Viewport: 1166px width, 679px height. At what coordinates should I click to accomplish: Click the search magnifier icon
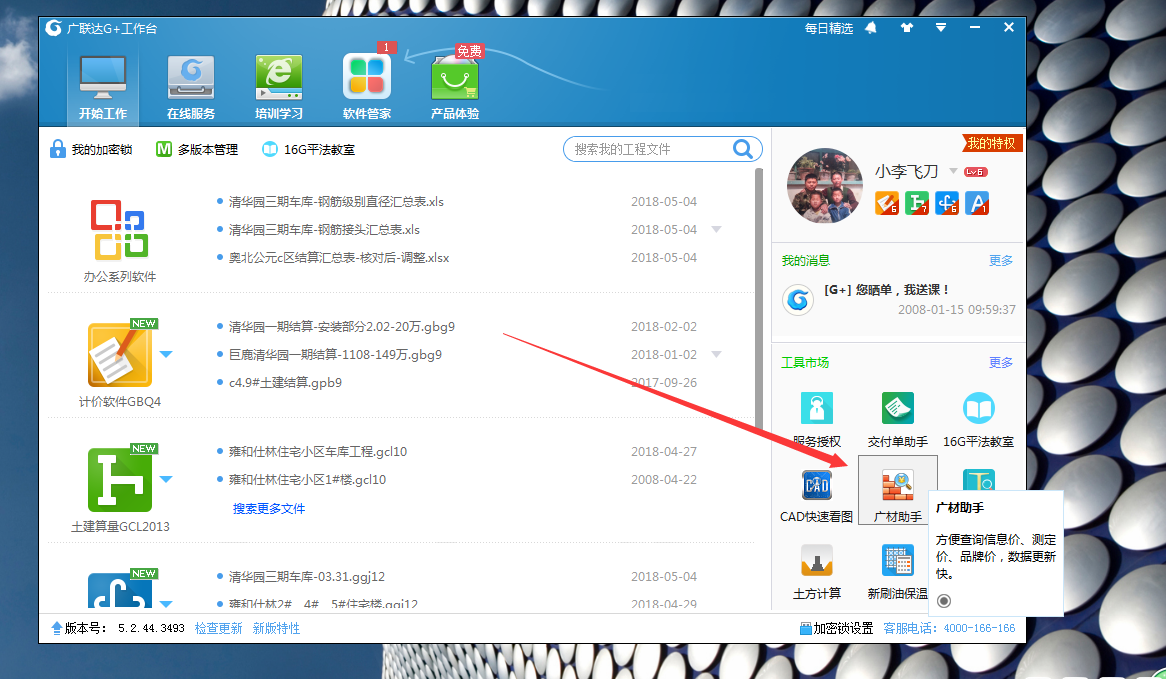[x=742, y=149]
